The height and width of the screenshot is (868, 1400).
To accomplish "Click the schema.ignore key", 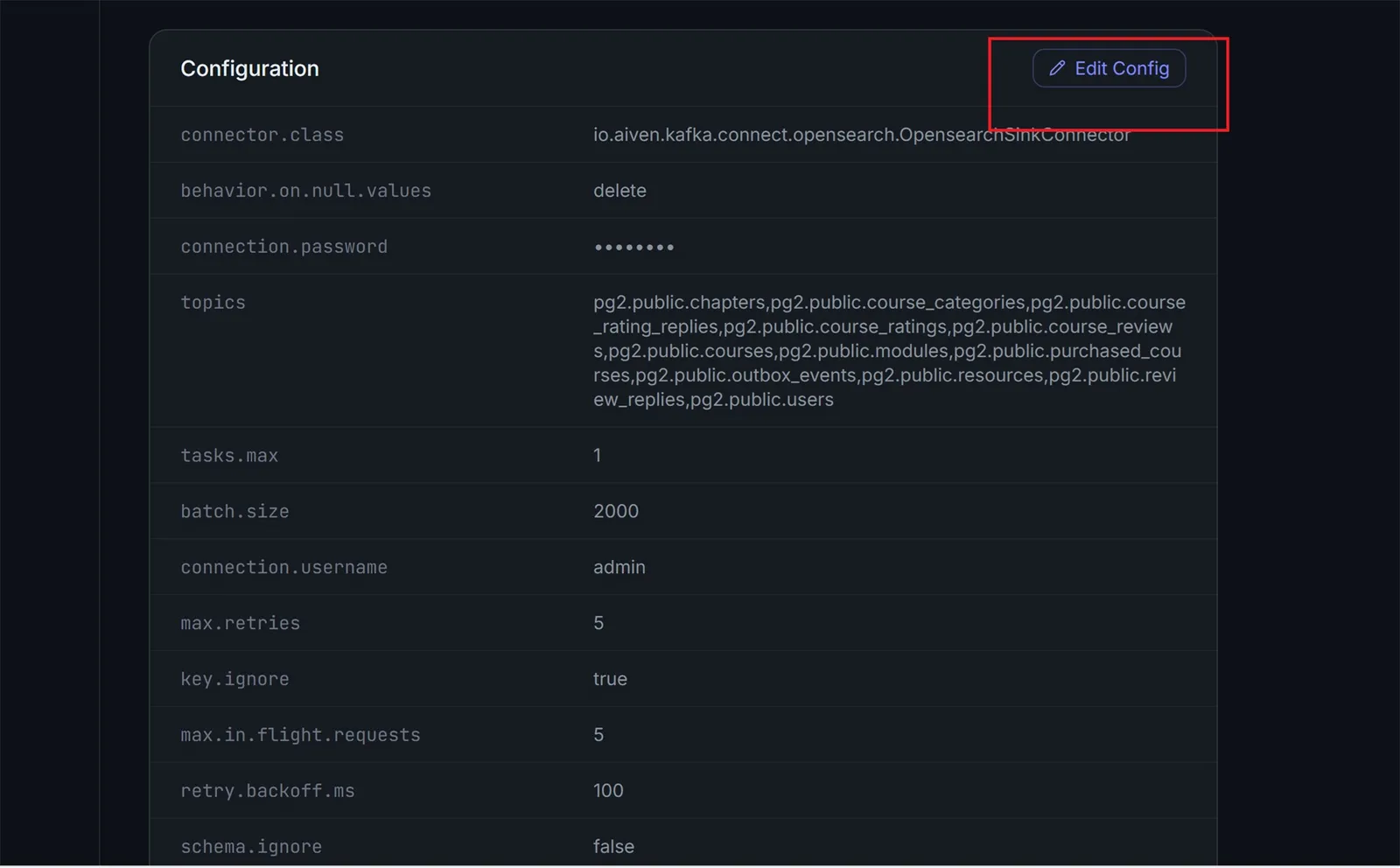I will pyautogui.click(x=251, y=848).
